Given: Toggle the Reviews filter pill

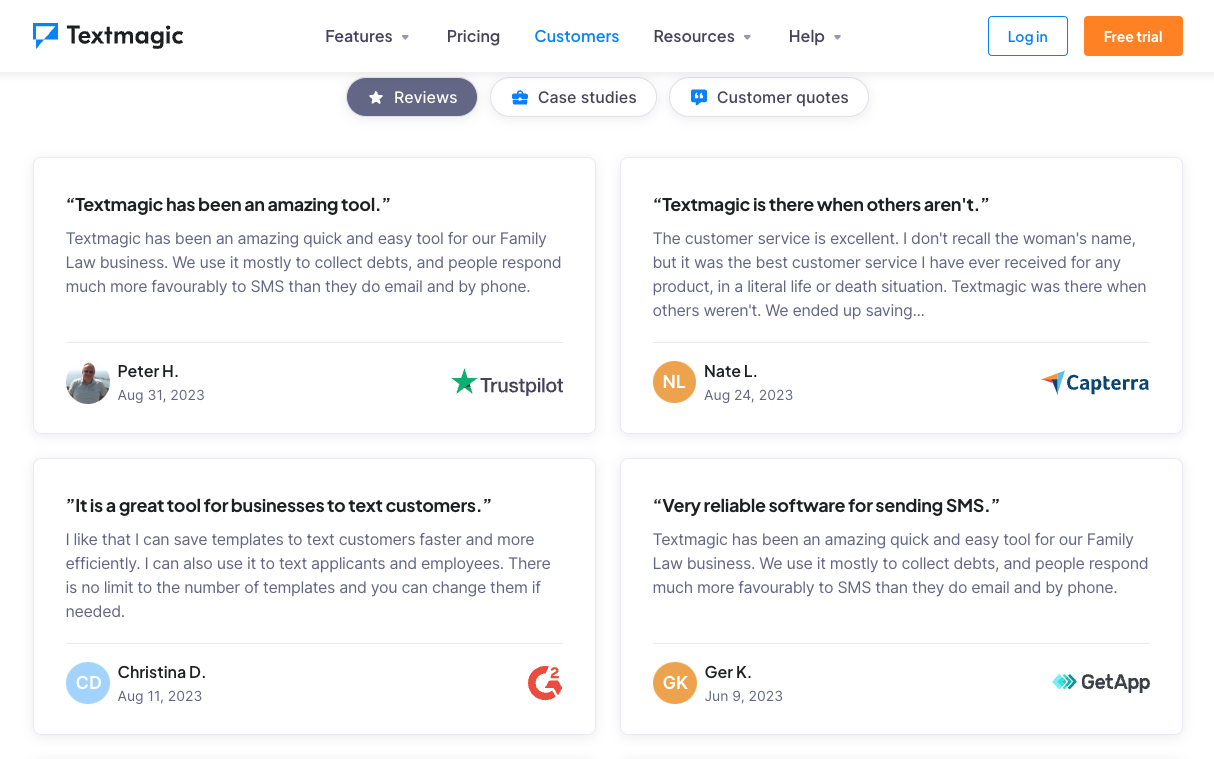Looking at the screenshot, I should (411, 97).
